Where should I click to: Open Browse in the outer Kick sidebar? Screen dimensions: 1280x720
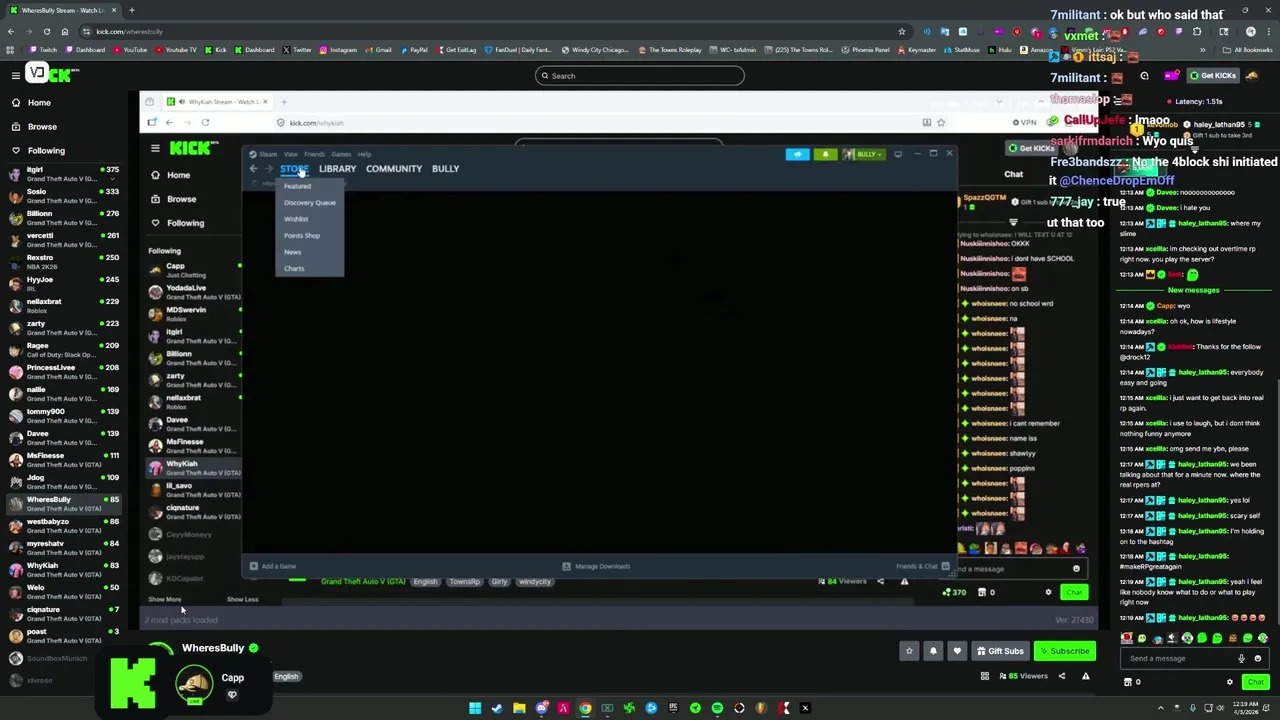[42, 127]
